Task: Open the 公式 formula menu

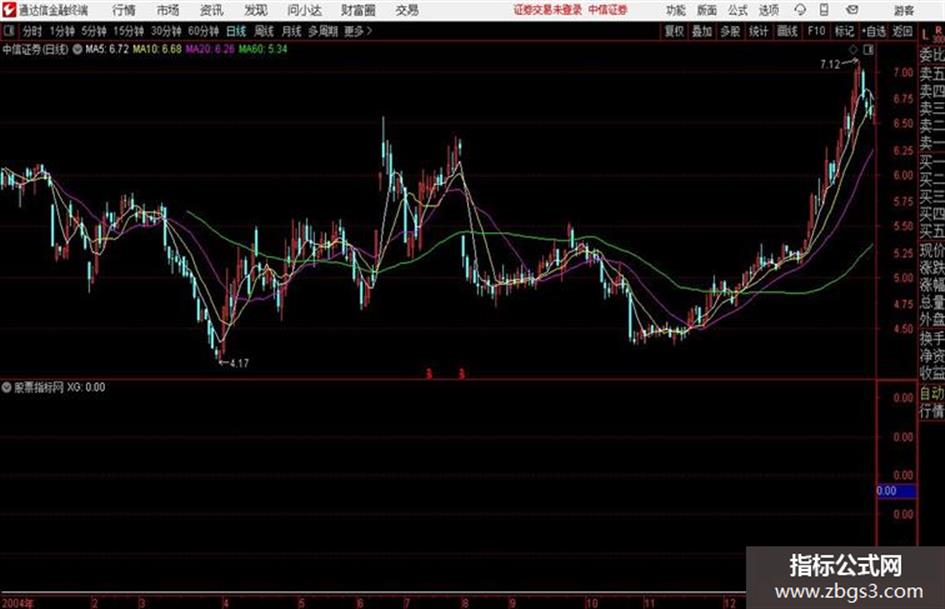Action: (x=738, y=10)
